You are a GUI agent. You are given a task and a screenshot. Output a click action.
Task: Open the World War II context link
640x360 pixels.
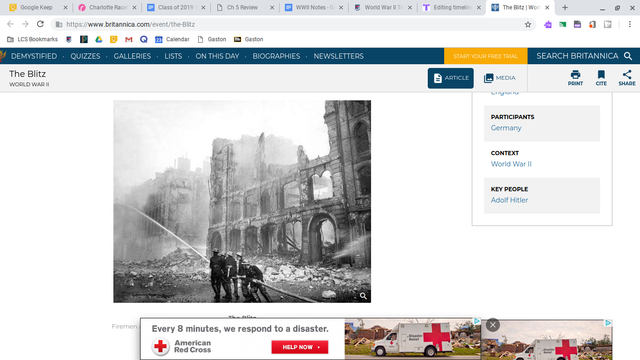511,164
